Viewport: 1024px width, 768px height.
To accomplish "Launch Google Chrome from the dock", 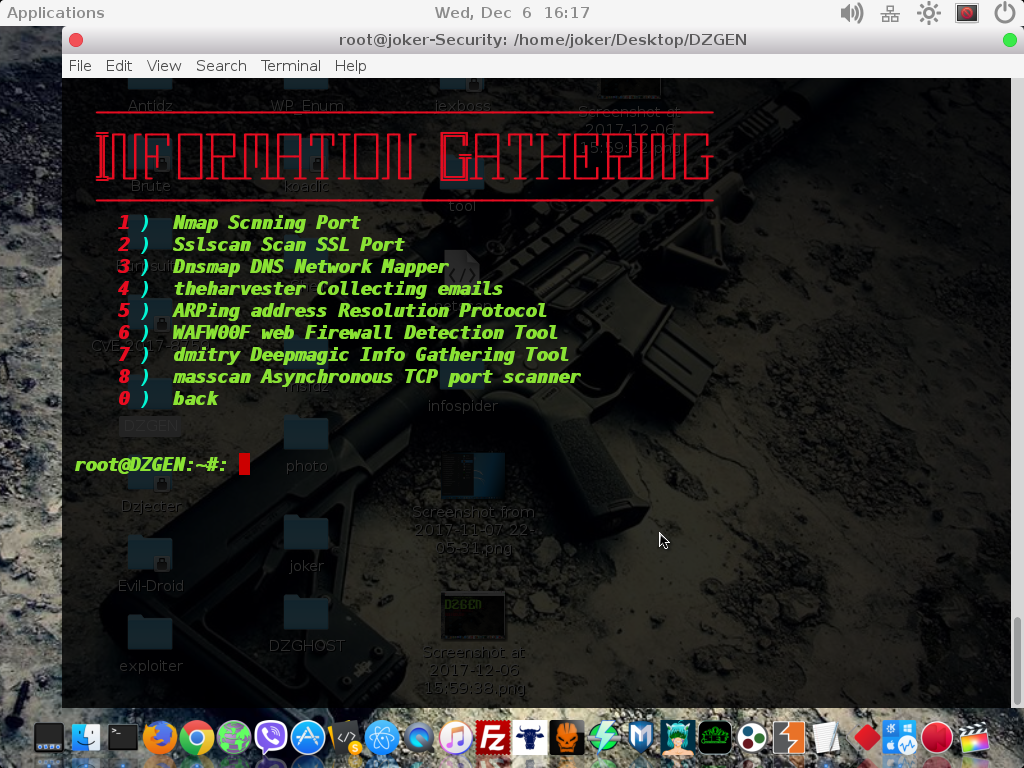I will [197, 738].
